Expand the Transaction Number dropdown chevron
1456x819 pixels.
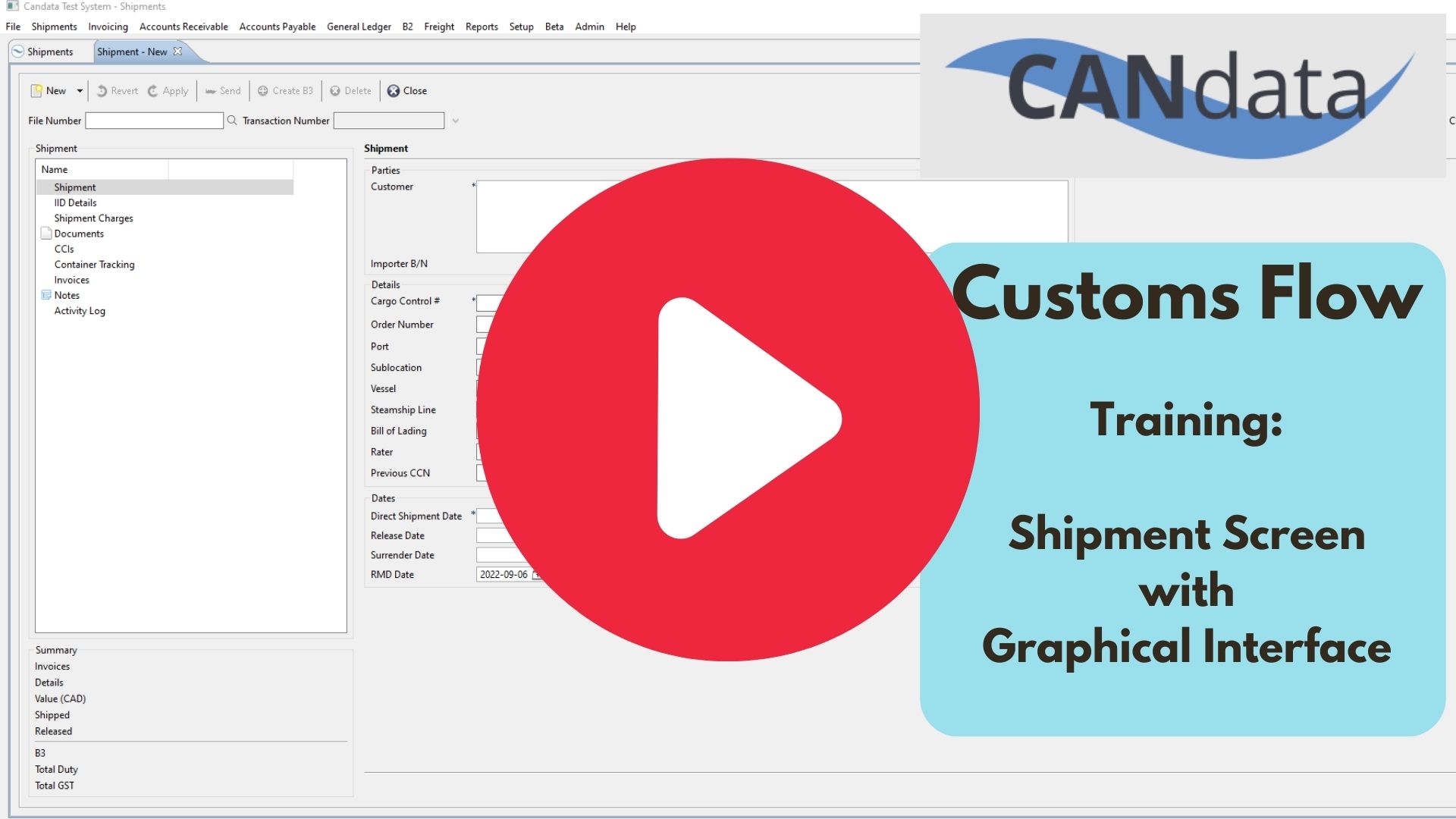point(455,121)
